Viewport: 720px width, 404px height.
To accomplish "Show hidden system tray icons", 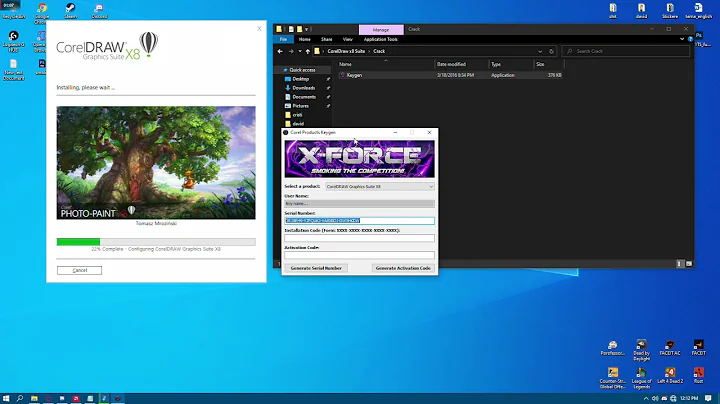I will point(646,398).
